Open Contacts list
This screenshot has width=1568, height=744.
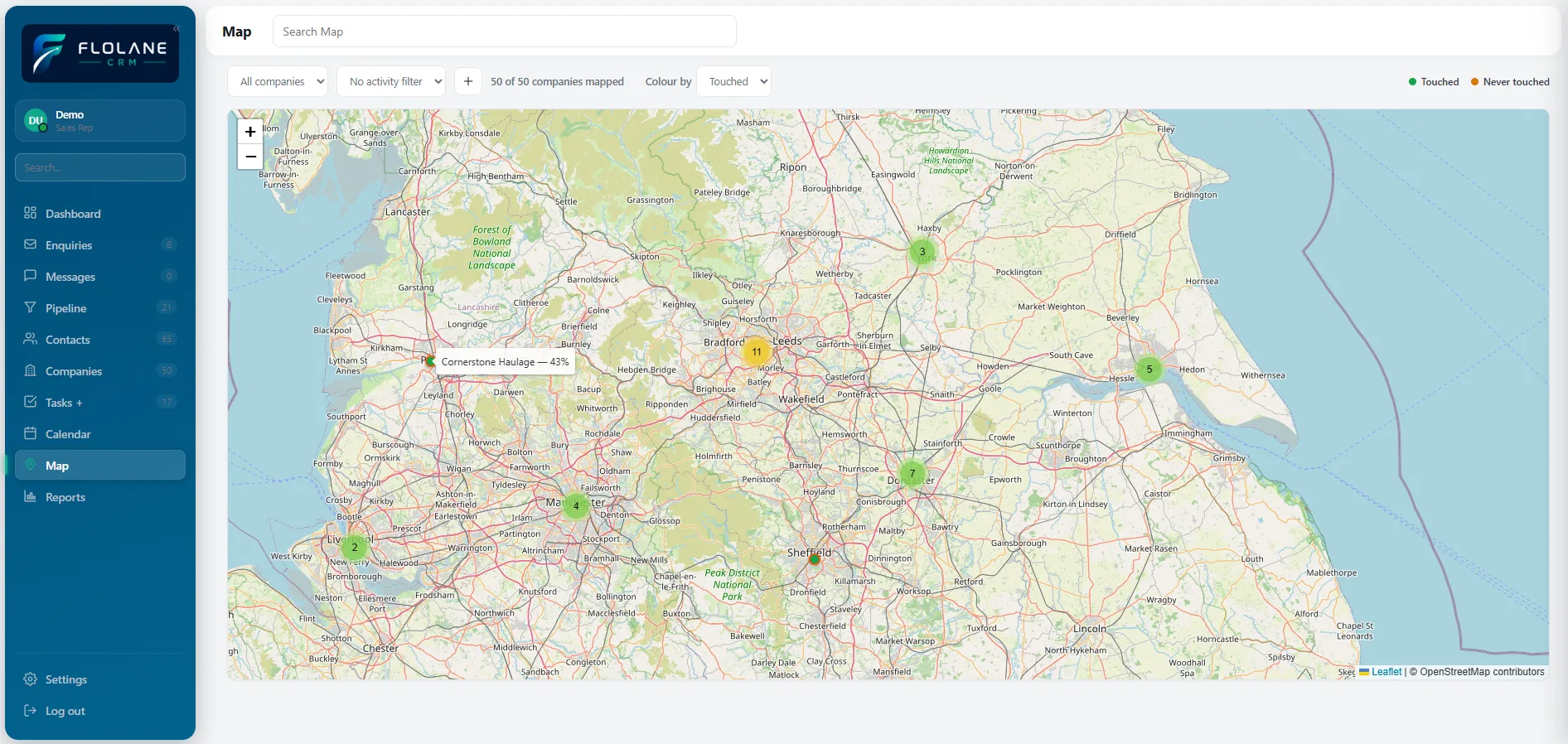[x=100, y=340]
